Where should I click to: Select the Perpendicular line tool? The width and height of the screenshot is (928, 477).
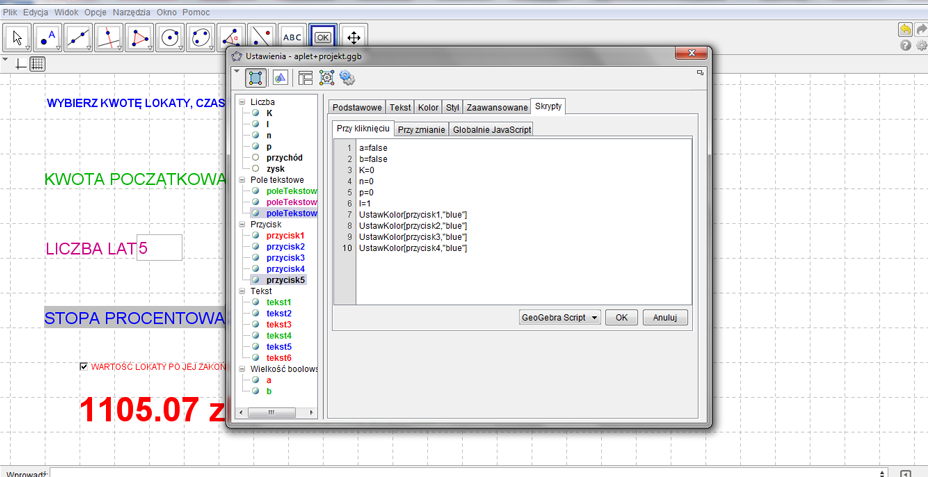109,38
